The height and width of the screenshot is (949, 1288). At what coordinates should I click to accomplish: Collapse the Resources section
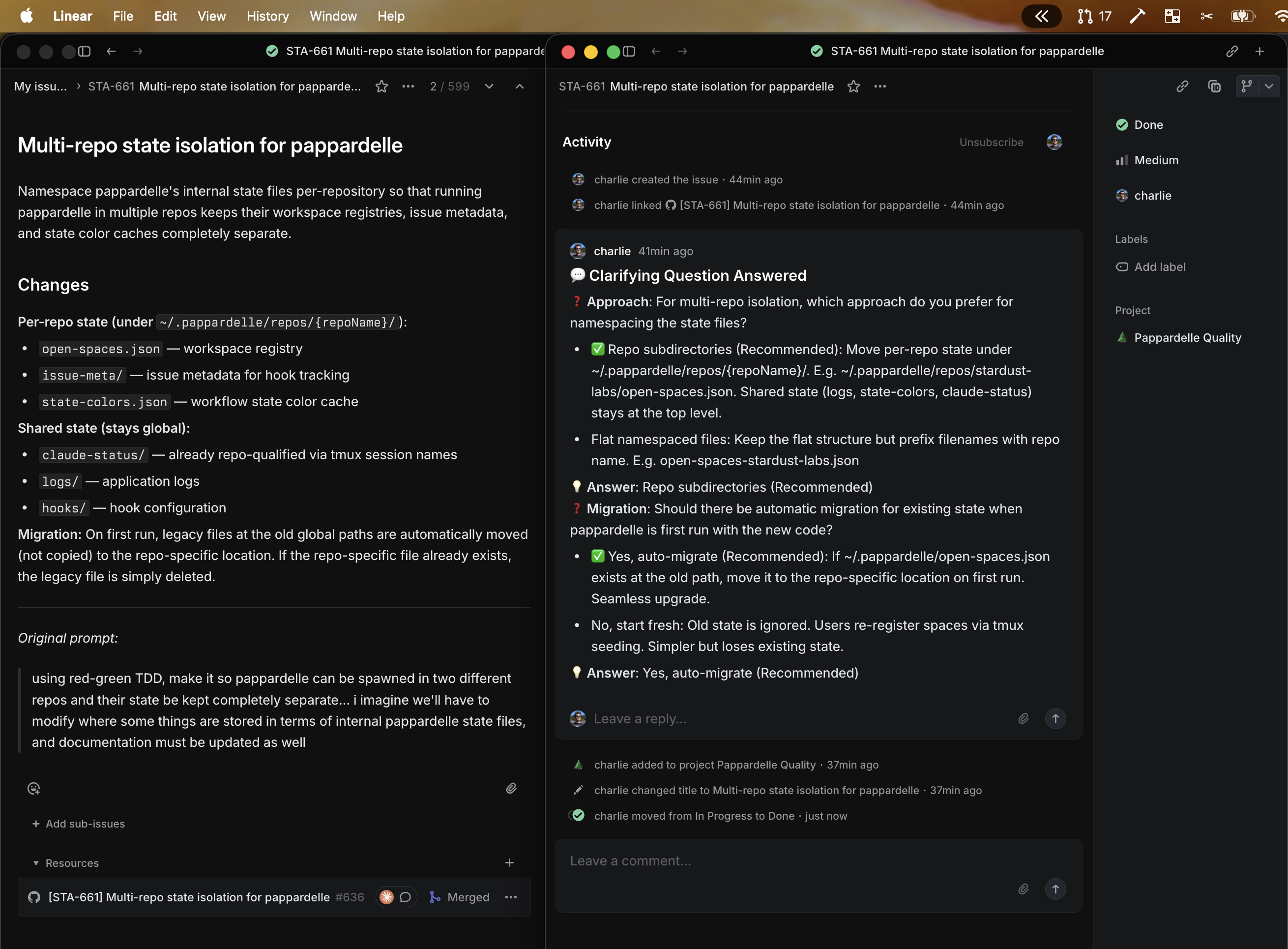36,863
